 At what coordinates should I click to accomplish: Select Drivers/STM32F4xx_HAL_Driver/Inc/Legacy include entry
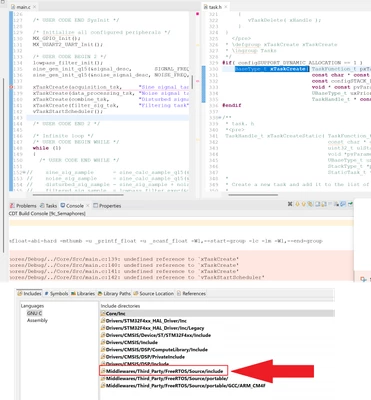click(152, 328)
